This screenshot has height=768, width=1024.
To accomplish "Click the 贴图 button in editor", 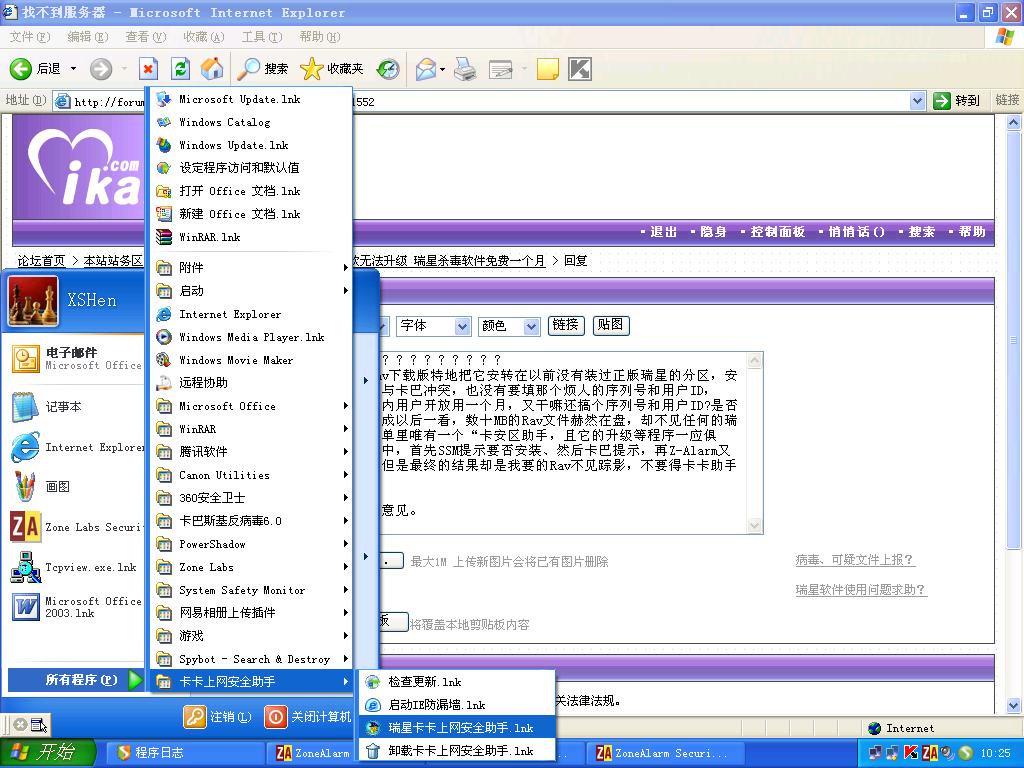I will (611, 325).
